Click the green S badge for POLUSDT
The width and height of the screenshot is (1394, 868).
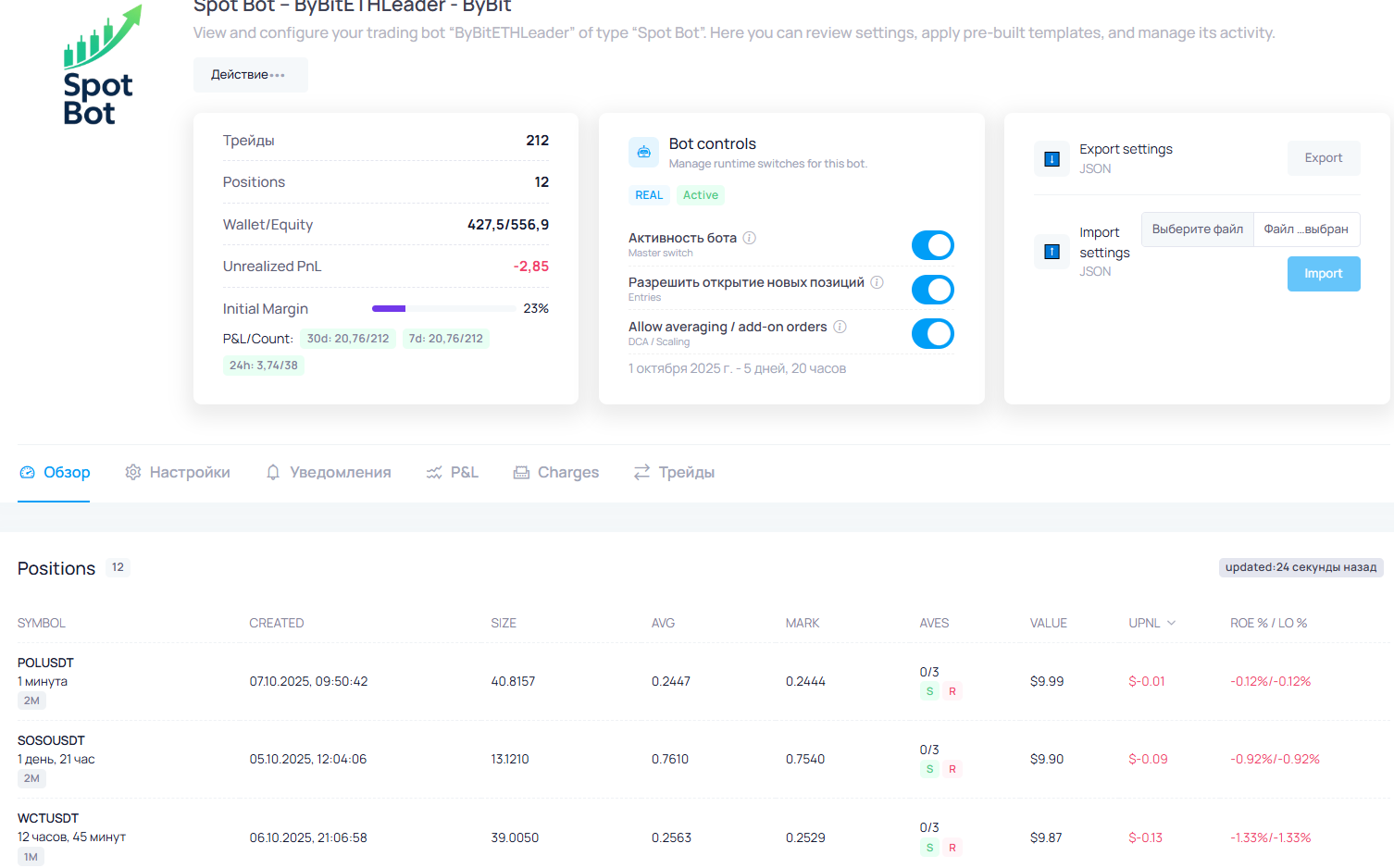pos(929,691)
